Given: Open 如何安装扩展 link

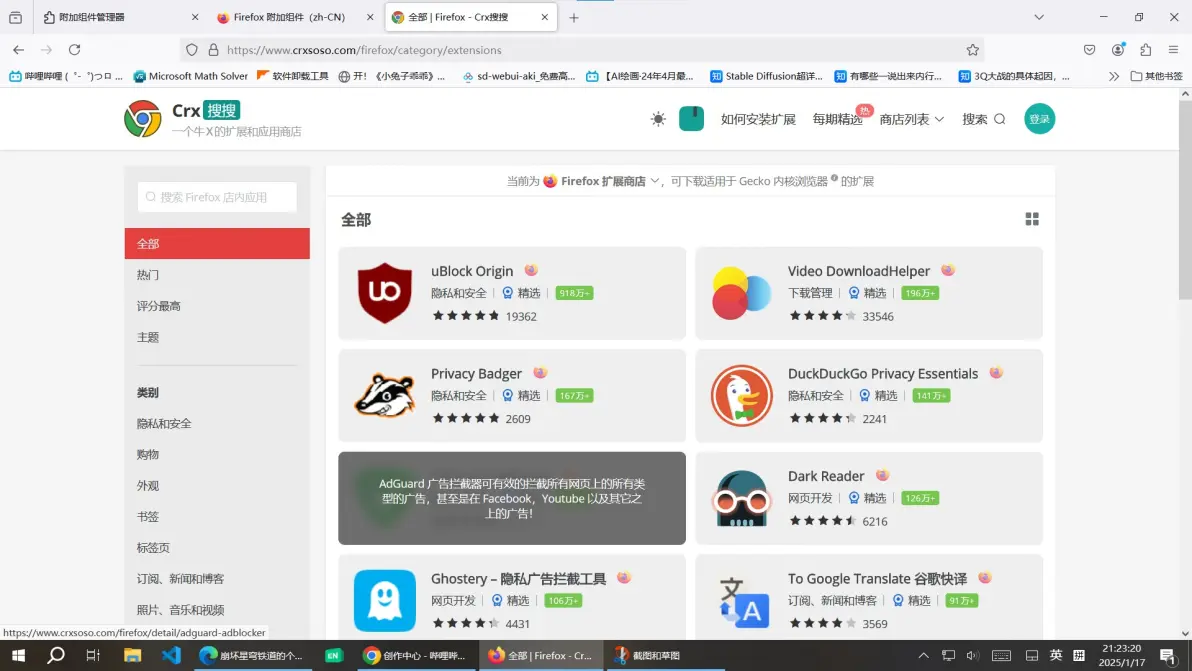Looking at the screenshot, I should pyautogui.click(x=758, y=119).
